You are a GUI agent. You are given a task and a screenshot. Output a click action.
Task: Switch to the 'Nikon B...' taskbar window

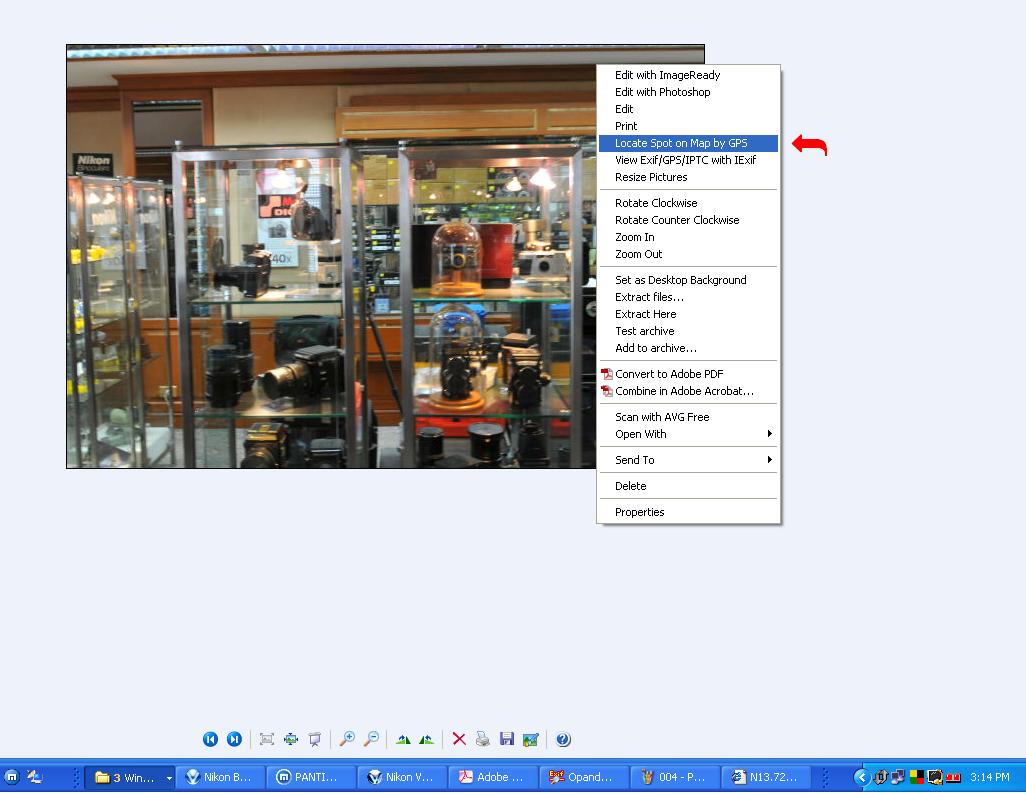click(221, 777)
